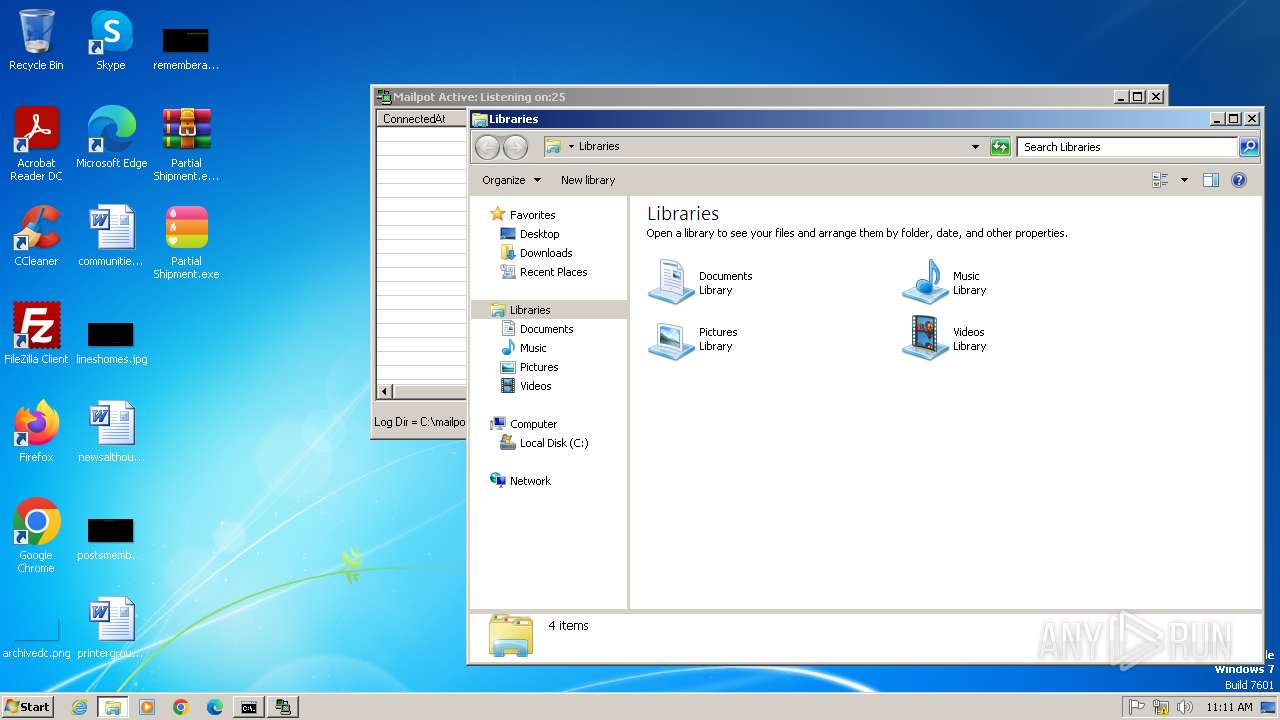Refresh the Libraries address bar

coord(1000,147)
